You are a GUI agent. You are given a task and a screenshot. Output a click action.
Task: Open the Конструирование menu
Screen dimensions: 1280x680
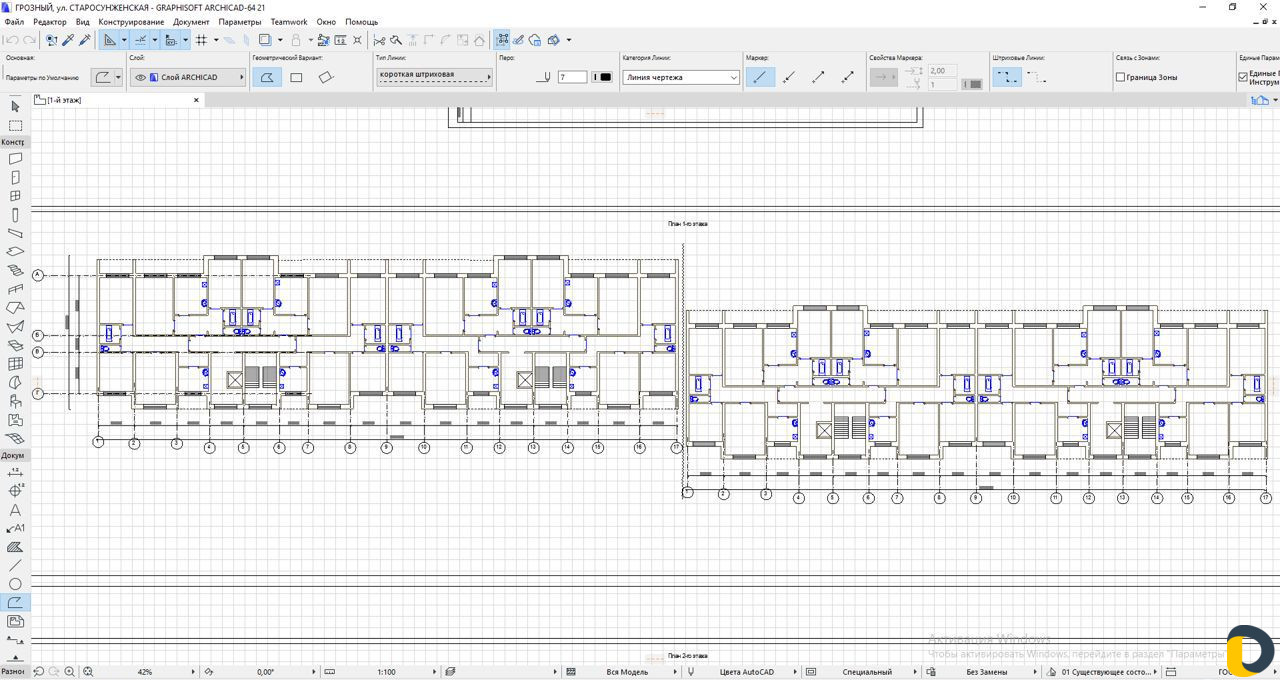131,21
